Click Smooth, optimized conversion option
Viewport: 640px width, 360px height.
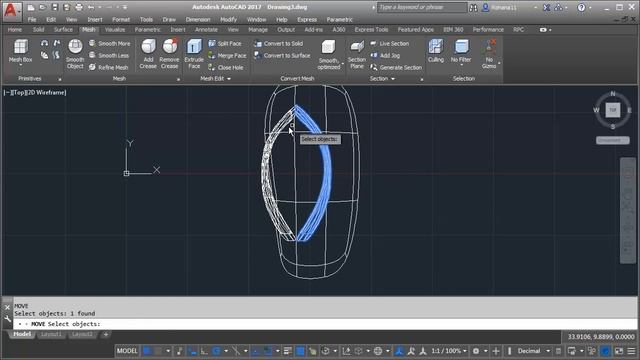[329, 54]
